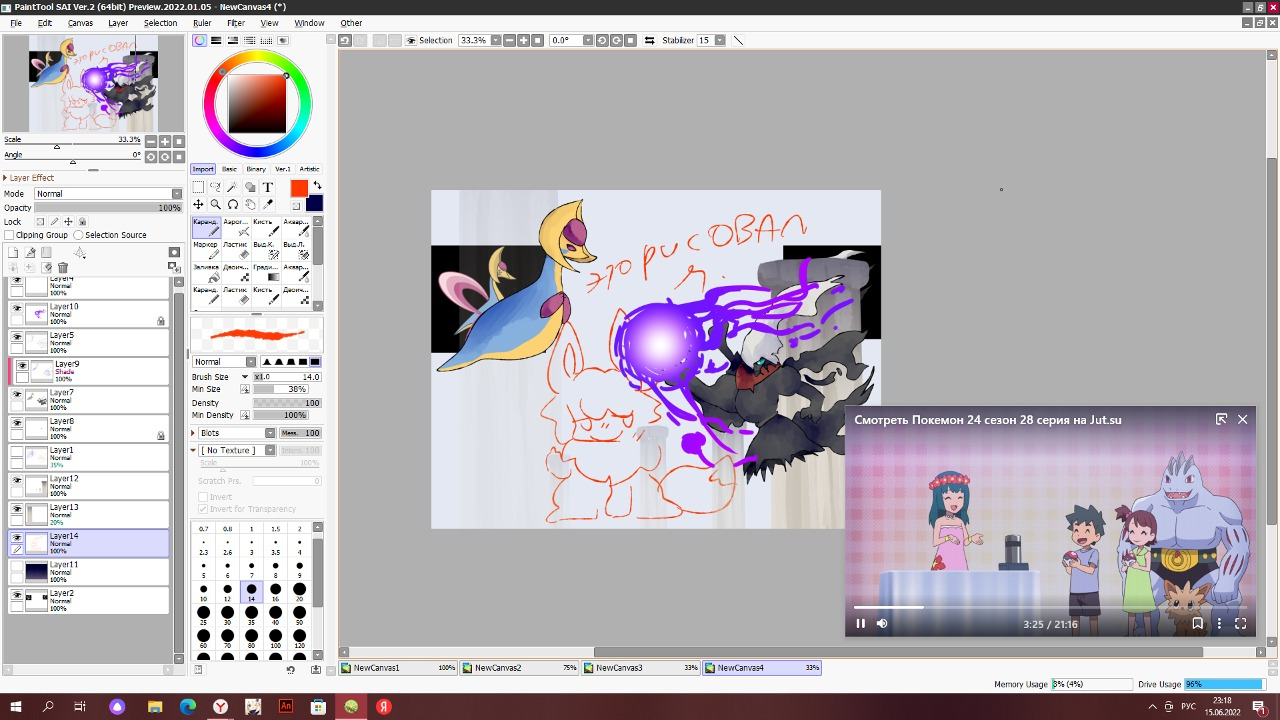Choose the Маркер brush tool
The image size is (1280, 720).
(x=206, y=250)
